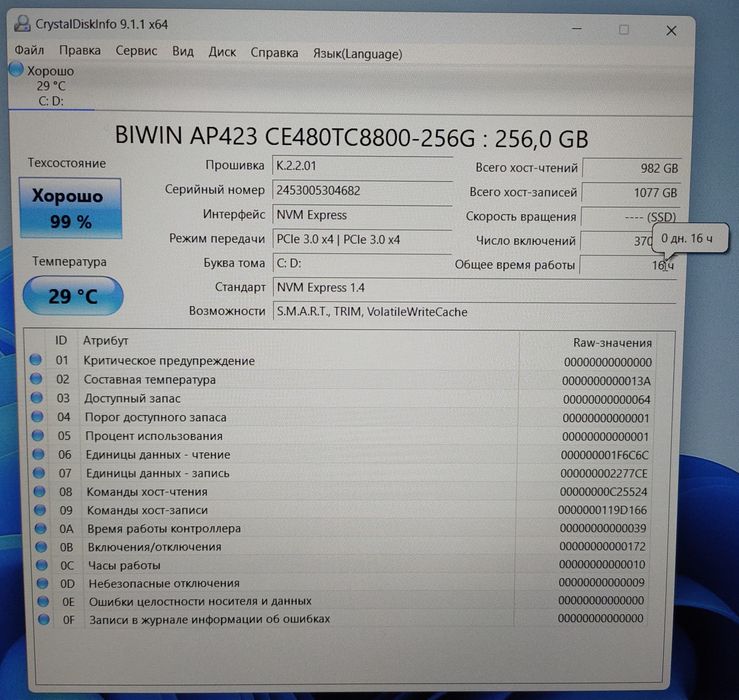The height and width of the screenshot is (700, 739).
Task: Click the Всего хост-чтений value 982 GB
Action: (632, 168)
